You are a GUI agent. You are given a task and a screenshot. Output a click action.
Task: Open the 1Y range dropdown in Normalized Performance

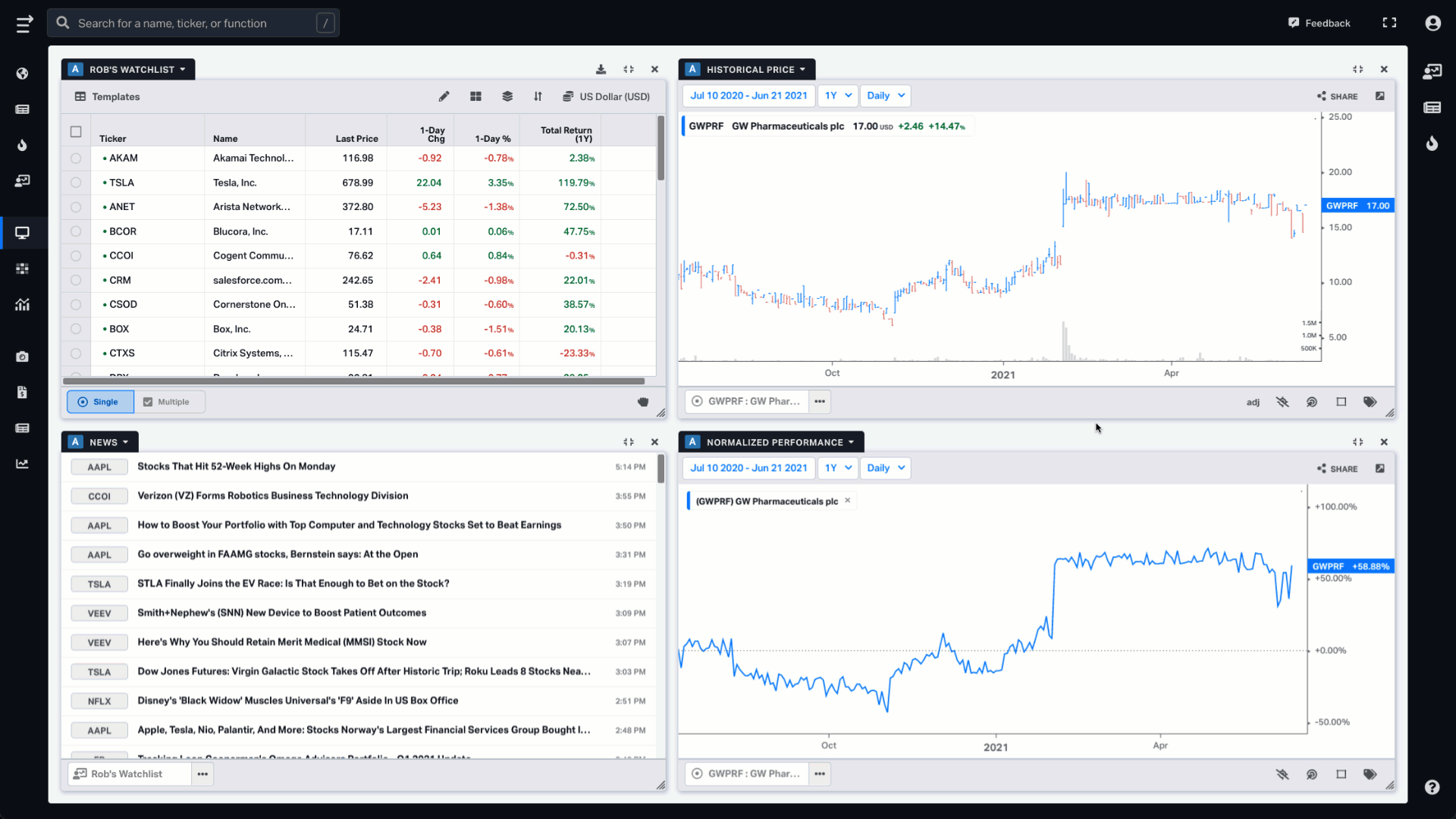pos(838,468)
